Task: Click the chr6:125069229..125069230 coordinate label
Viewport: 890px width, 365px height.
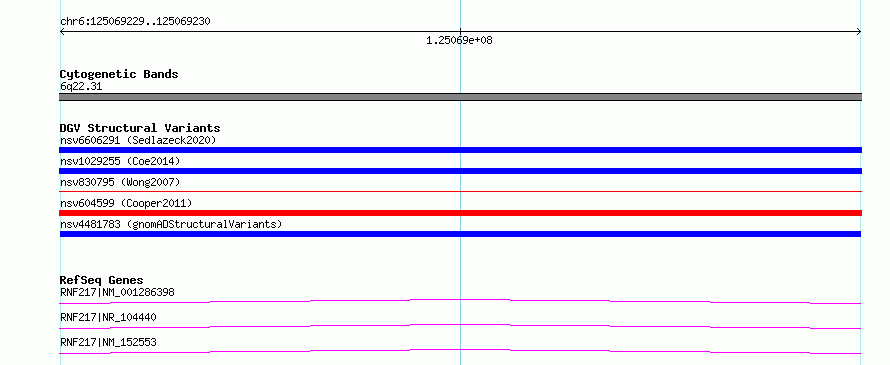Action: pyautogui.click(x=135, y=22)
